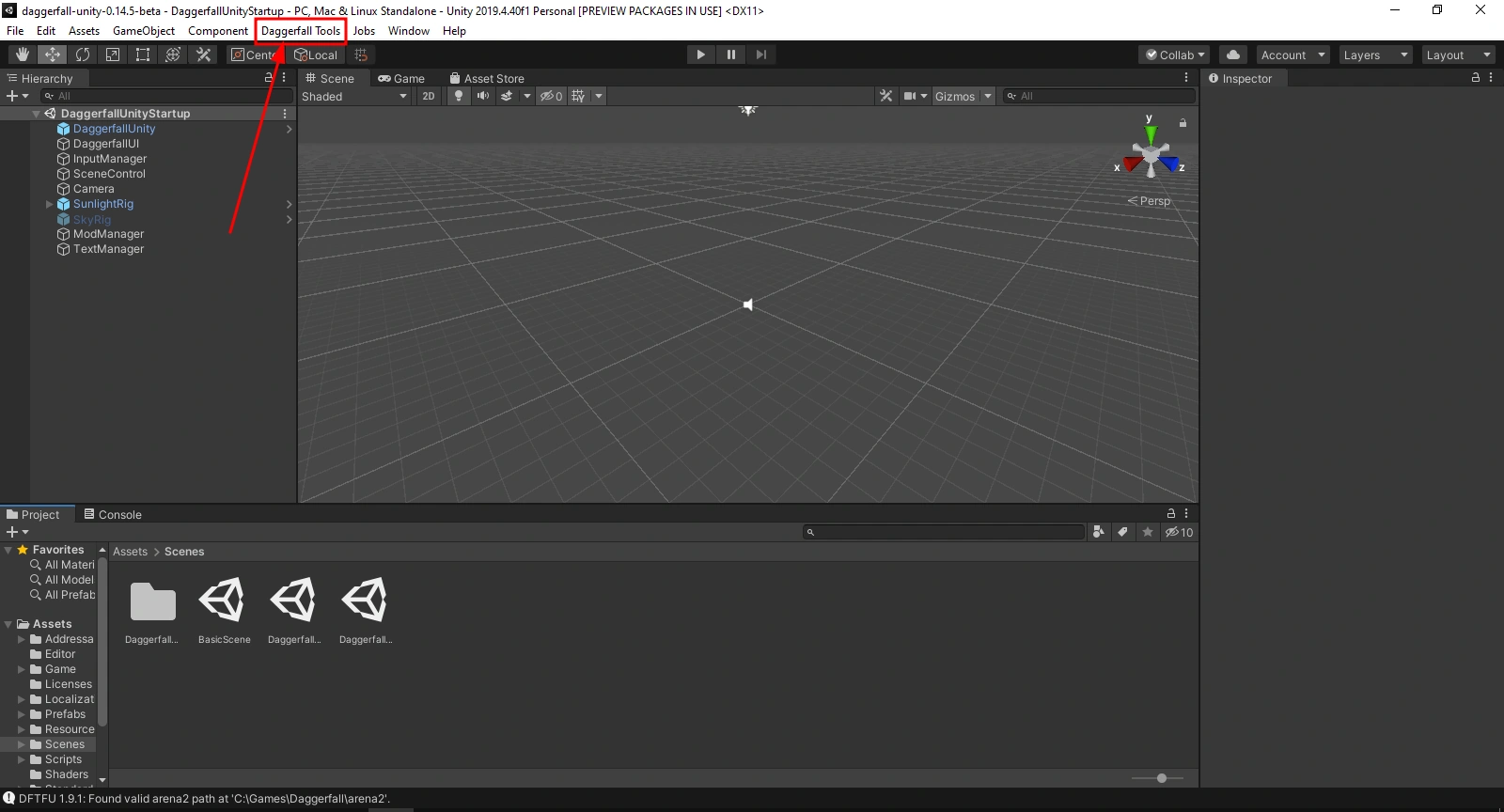Switch to the Game tab
The image size is (1504, 812).
tap(401, 78)
